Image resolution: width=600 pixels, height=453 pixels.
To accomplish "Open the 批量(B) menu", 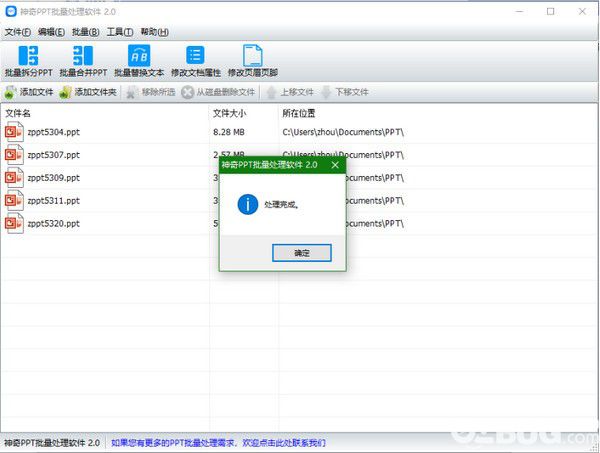I will tap(85, 32).
